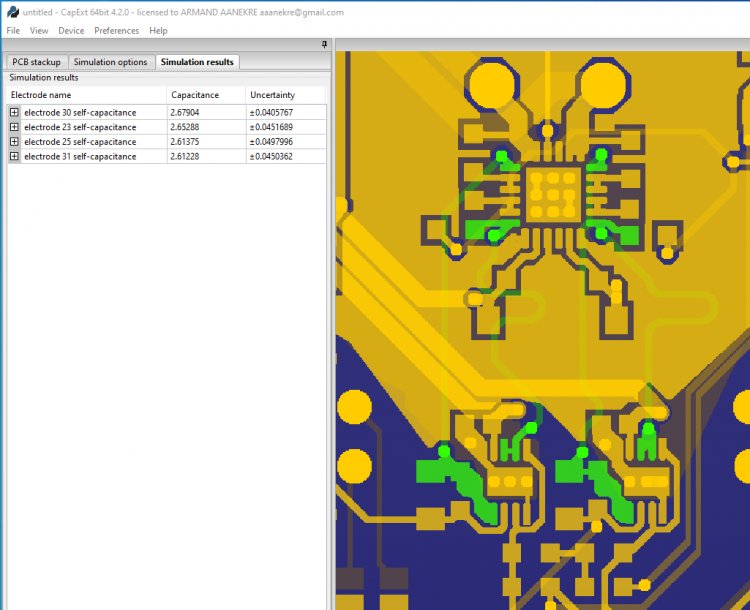750x610 pixels.
Task: Switch to the PCB stackup tab
Action: 36,62
